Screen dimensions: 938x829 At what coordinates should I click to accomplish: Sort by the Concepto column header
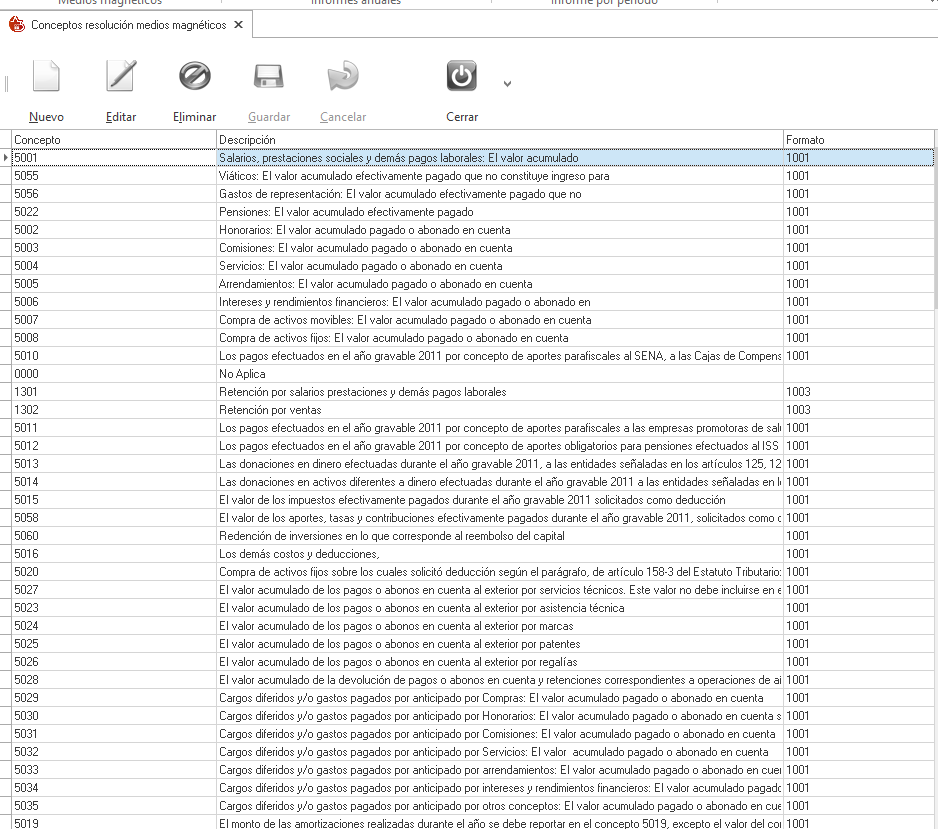(x=113, y=139)
